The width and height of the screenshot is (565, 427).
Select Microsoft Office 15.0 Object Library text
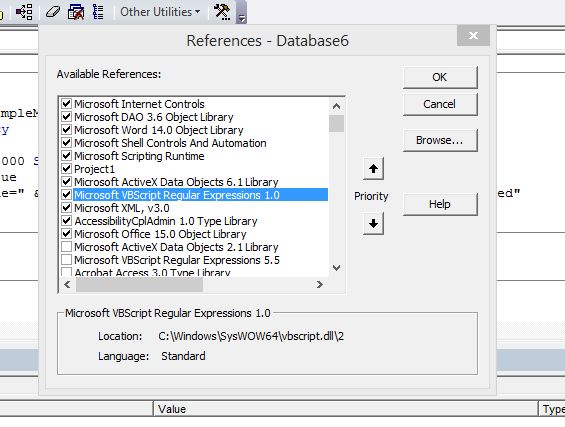pyautogui.click(x=160, y=234)
